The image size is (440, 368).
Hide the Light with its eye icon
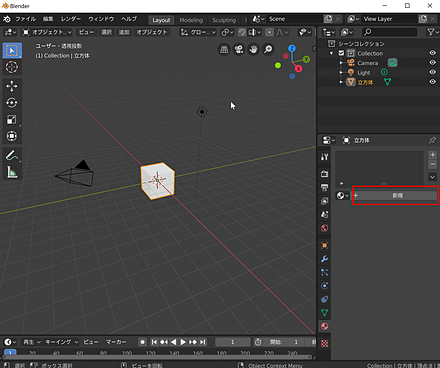click(432, 72)
